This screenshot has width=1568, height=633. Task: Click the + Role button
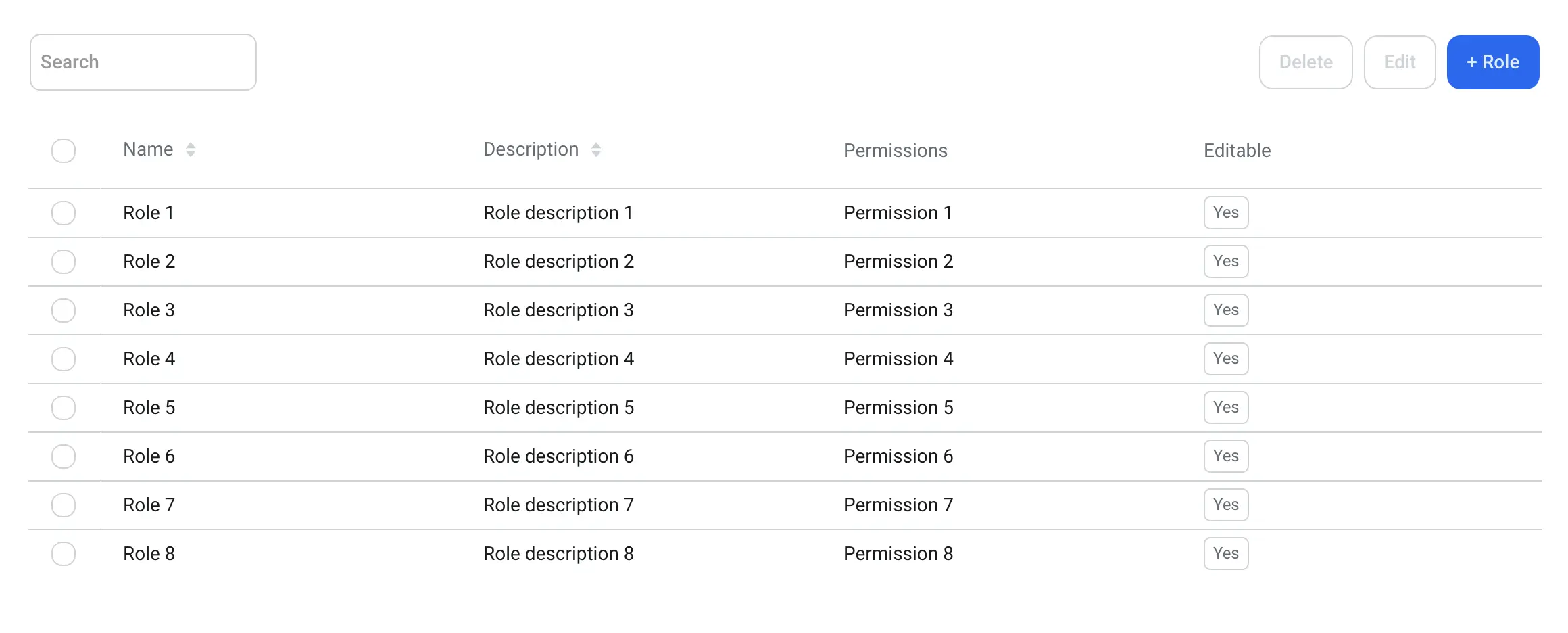1493,62
